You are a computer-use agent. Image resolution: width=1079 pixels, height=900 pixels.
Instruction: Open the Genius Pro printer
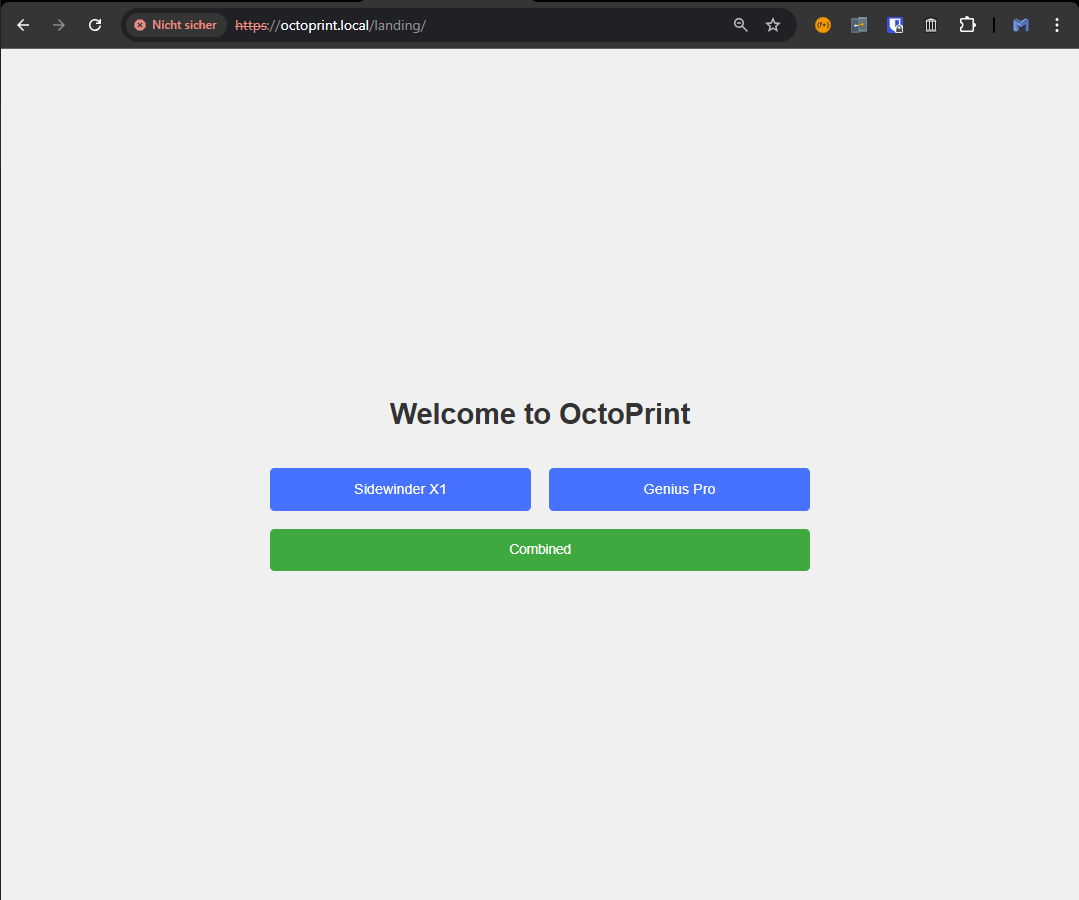(679, 489)
